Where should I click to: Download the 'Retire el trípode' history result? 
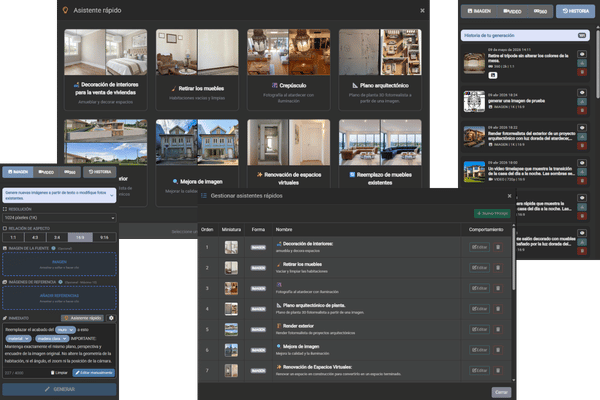582,63
